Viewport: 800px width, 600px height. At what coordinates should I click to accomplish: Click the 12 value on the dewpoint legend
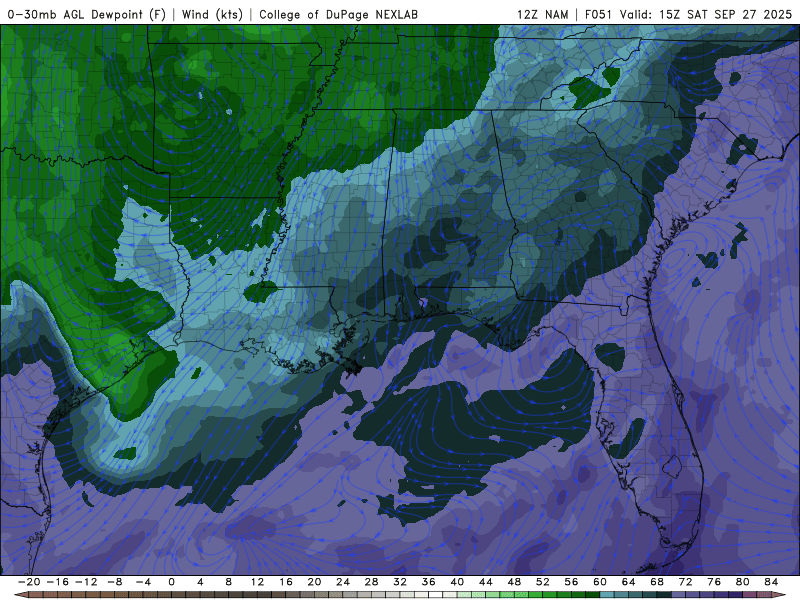click(257, 582)
